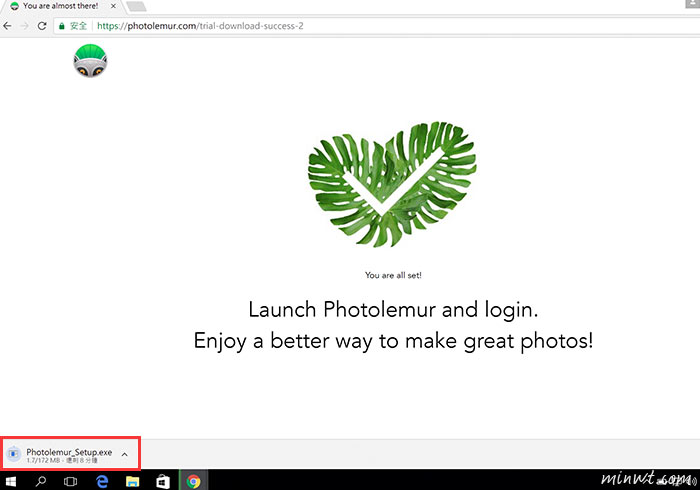This screenshot has height=490, width=700.
Task: Open the Windows Start menu
Action: click(11, 481)
